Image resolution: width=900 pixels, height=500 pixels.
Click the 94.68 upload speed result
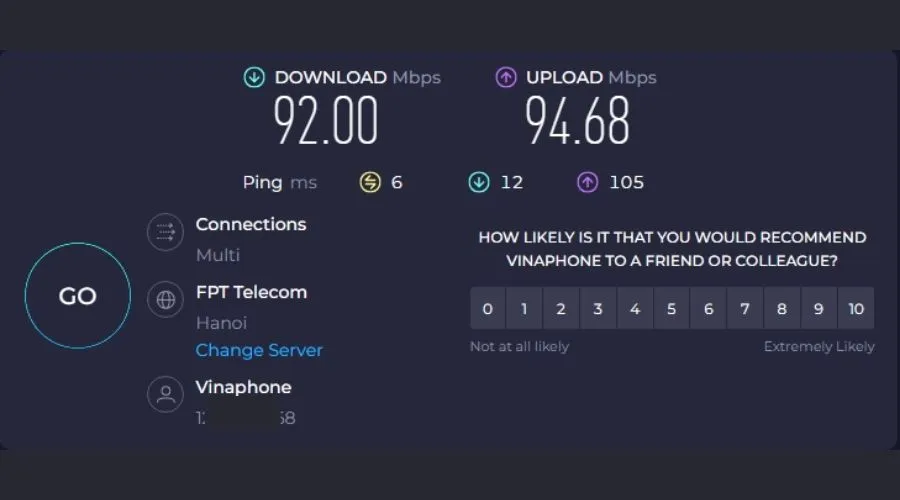[578, 122]
